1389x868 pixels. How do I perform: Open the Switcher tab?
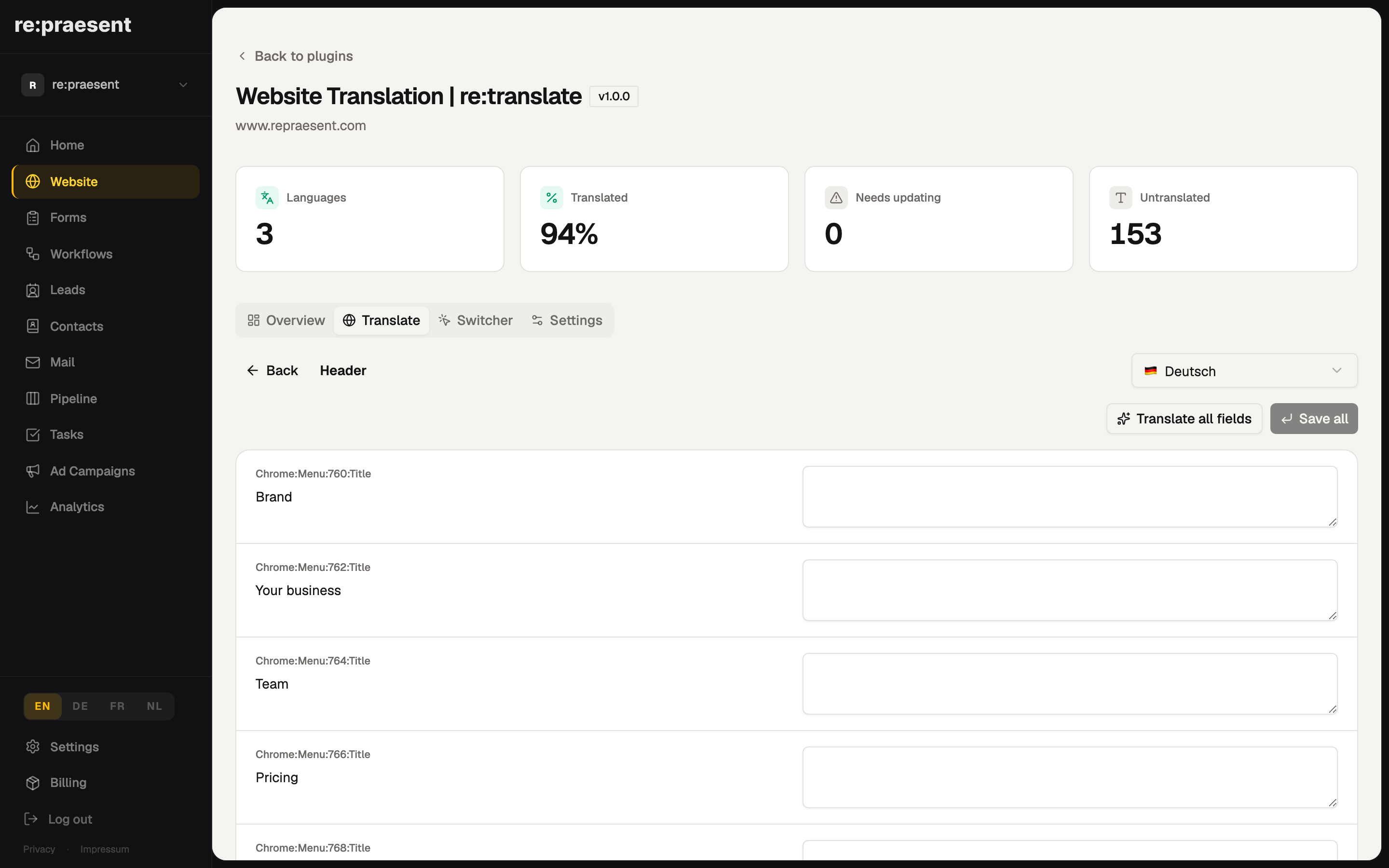[x=475, y=320]
